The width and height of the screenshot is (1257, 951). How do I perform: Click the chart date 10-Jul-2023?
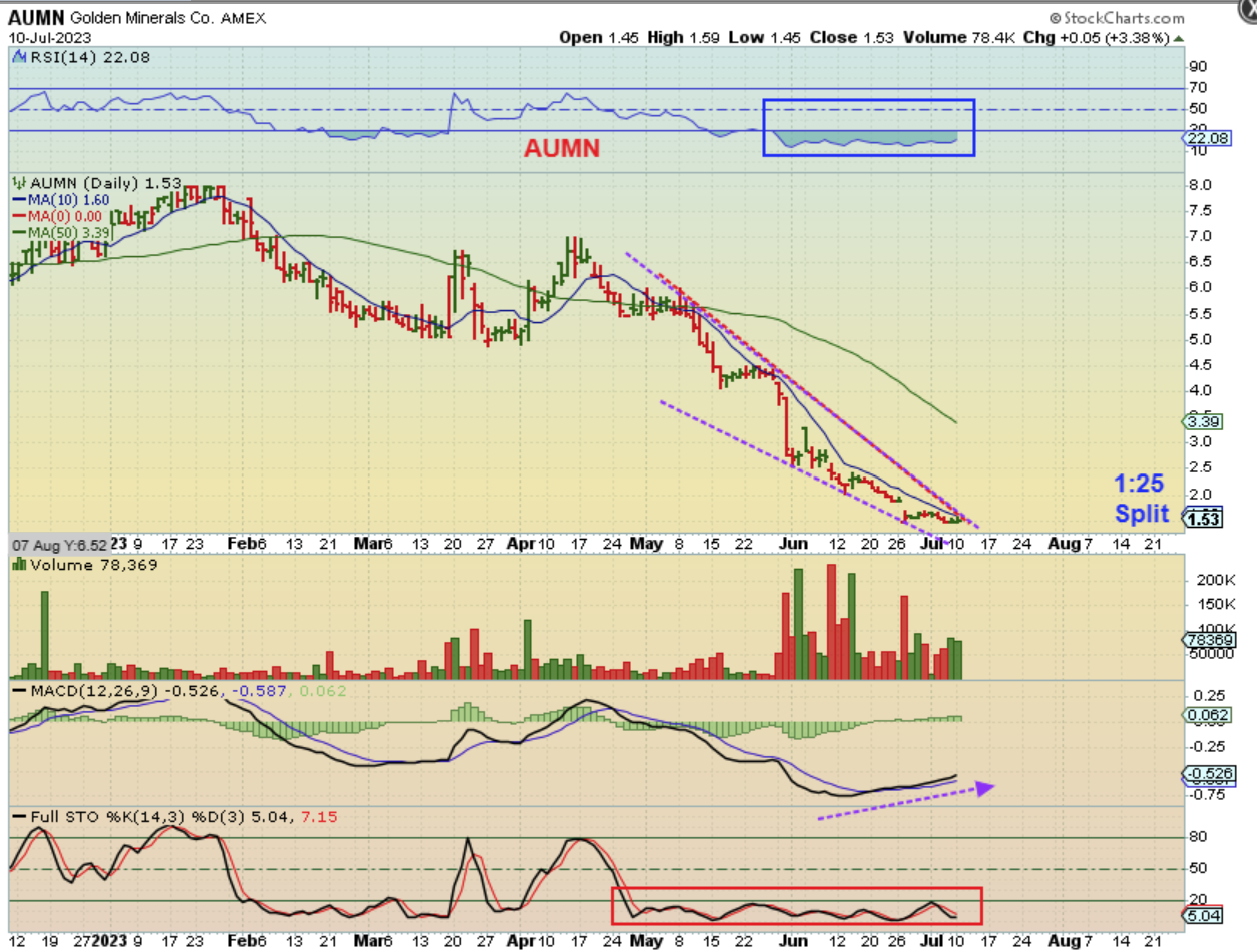click(52, 38)
